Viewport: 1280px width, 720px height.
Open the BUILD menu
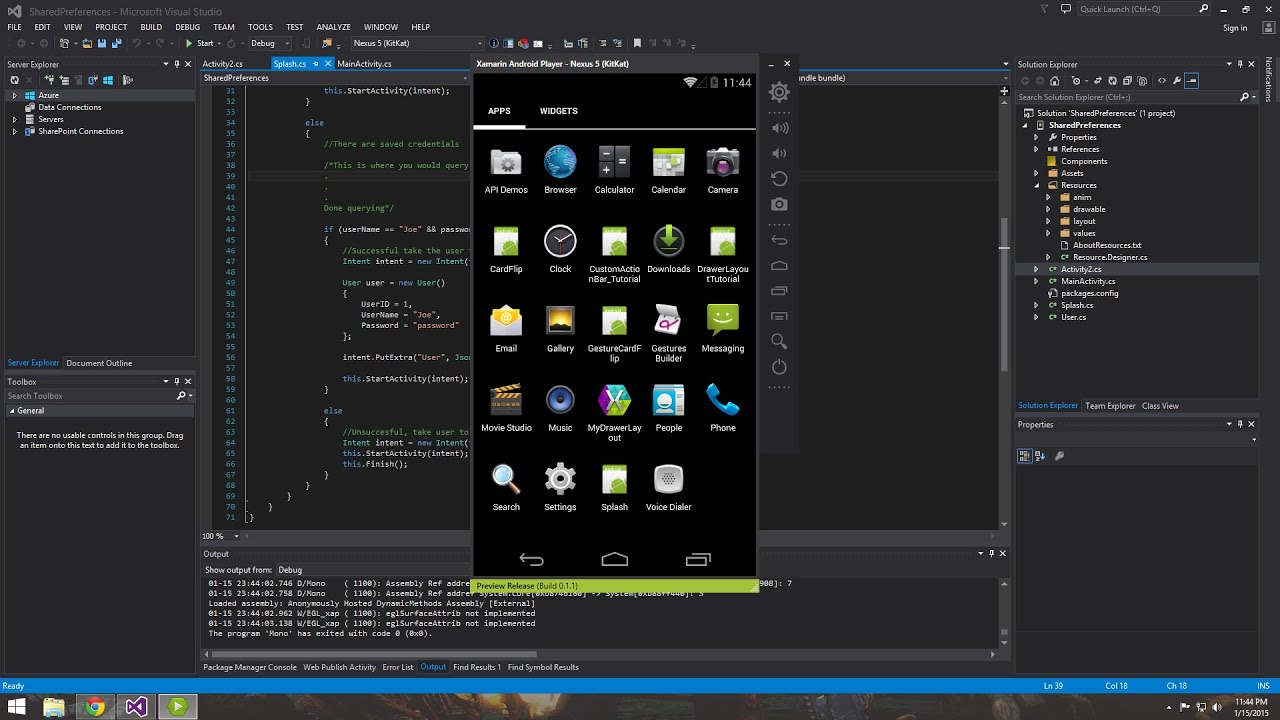point(151,27)
